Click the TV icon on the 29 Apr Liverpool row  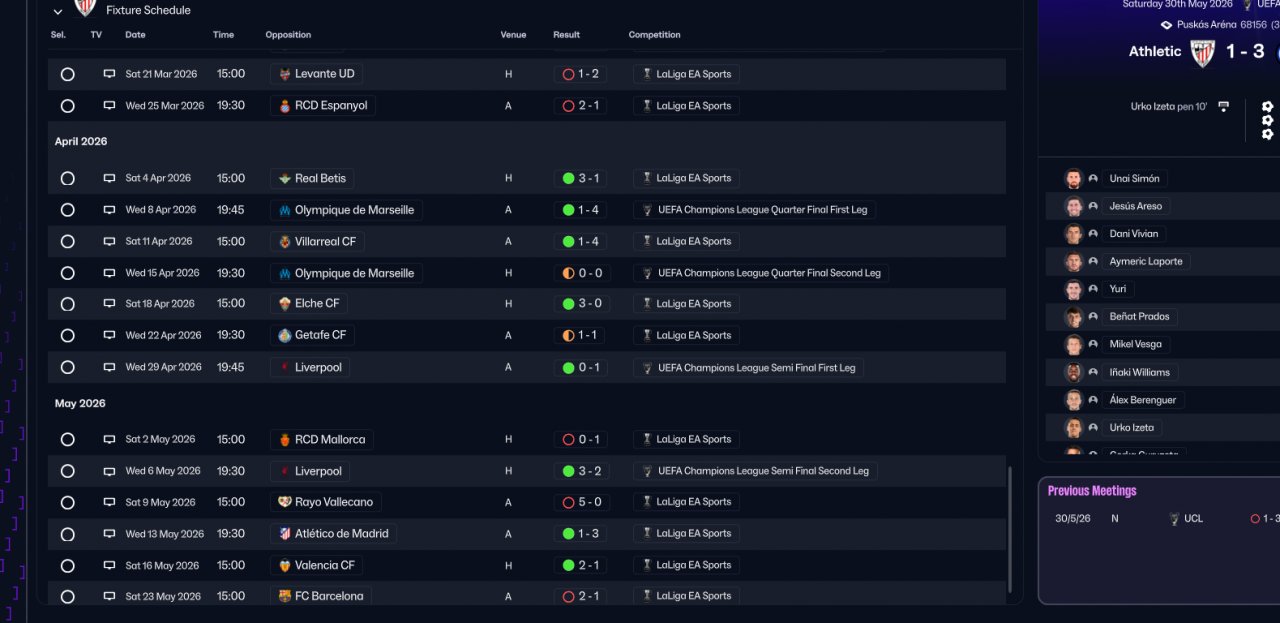(109, 367)
